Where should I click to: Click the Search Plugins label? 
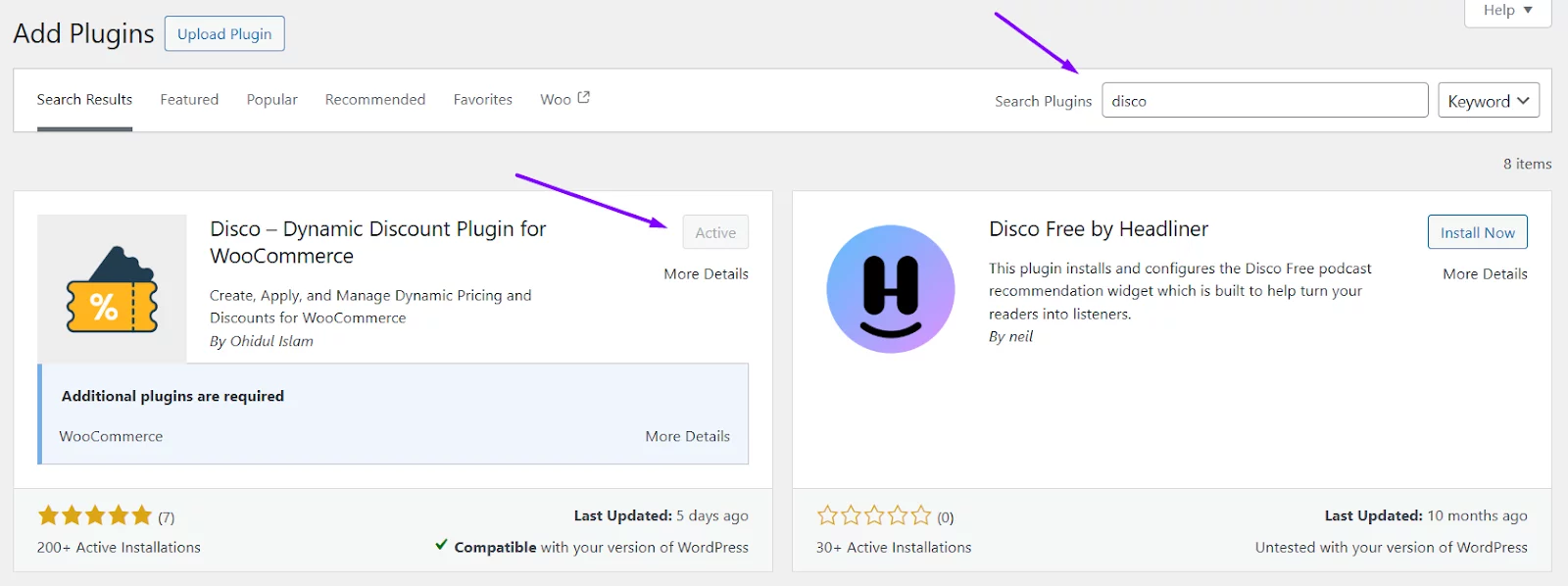point(1043,102)
